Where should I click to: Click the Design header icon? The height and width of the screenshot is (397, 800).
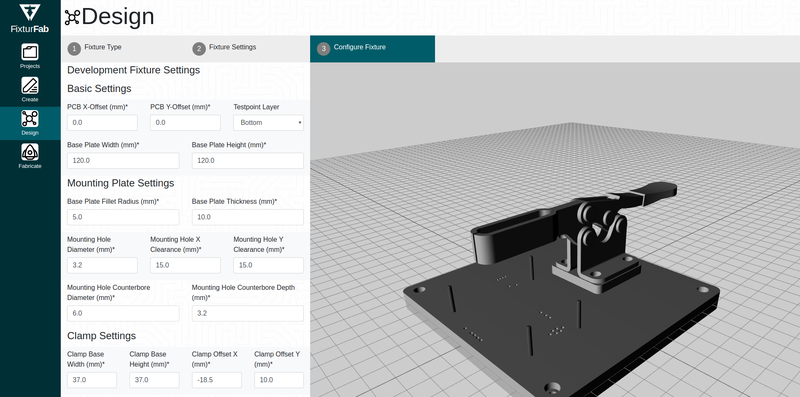pyautogui.click(x=72, y=18)
